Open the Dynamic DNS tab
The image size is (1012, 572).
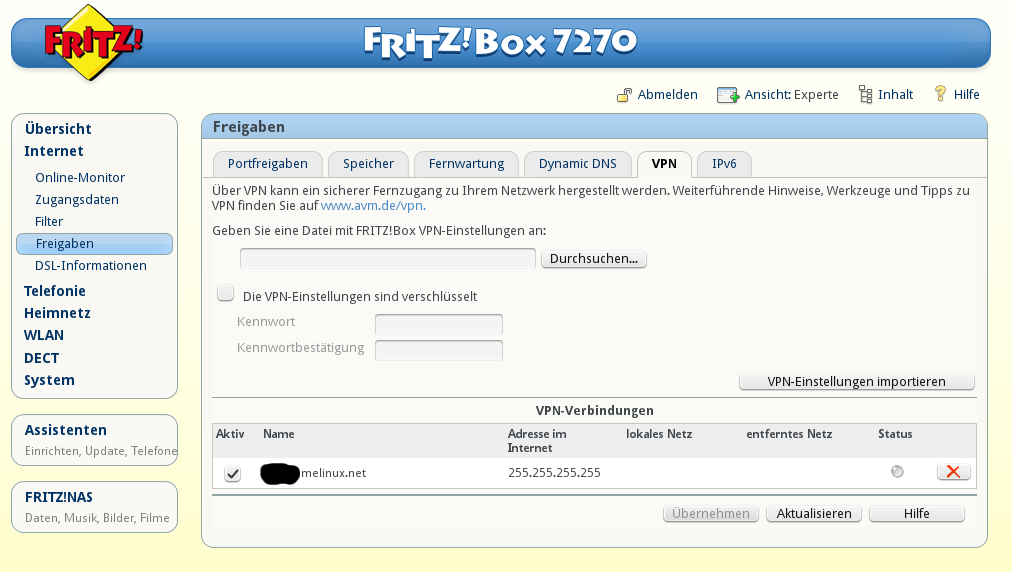[578, 164]
